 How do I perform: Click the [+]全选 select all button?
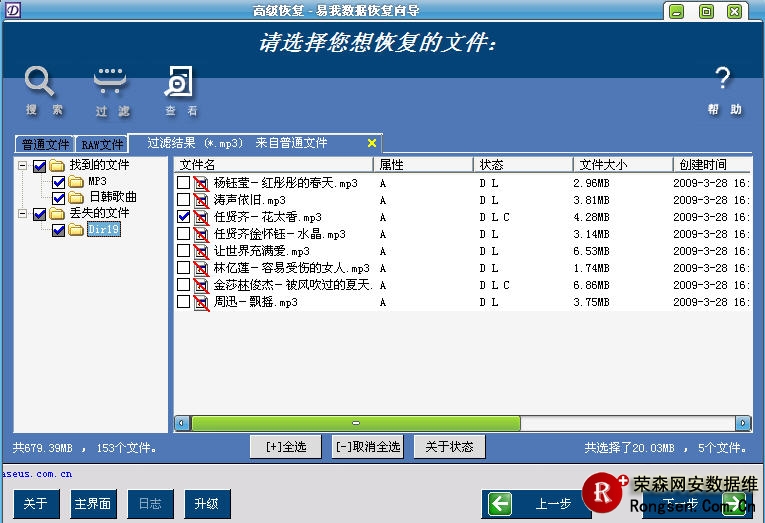(286, 447)
